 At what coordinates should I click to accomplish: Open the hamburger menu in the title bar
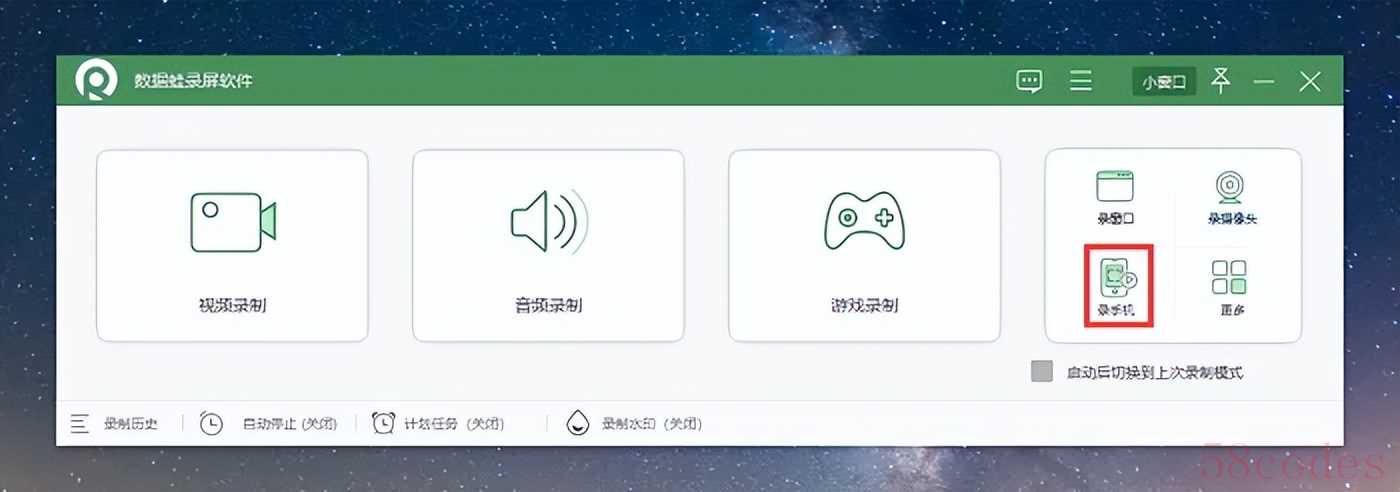[x=1080, y=81]
